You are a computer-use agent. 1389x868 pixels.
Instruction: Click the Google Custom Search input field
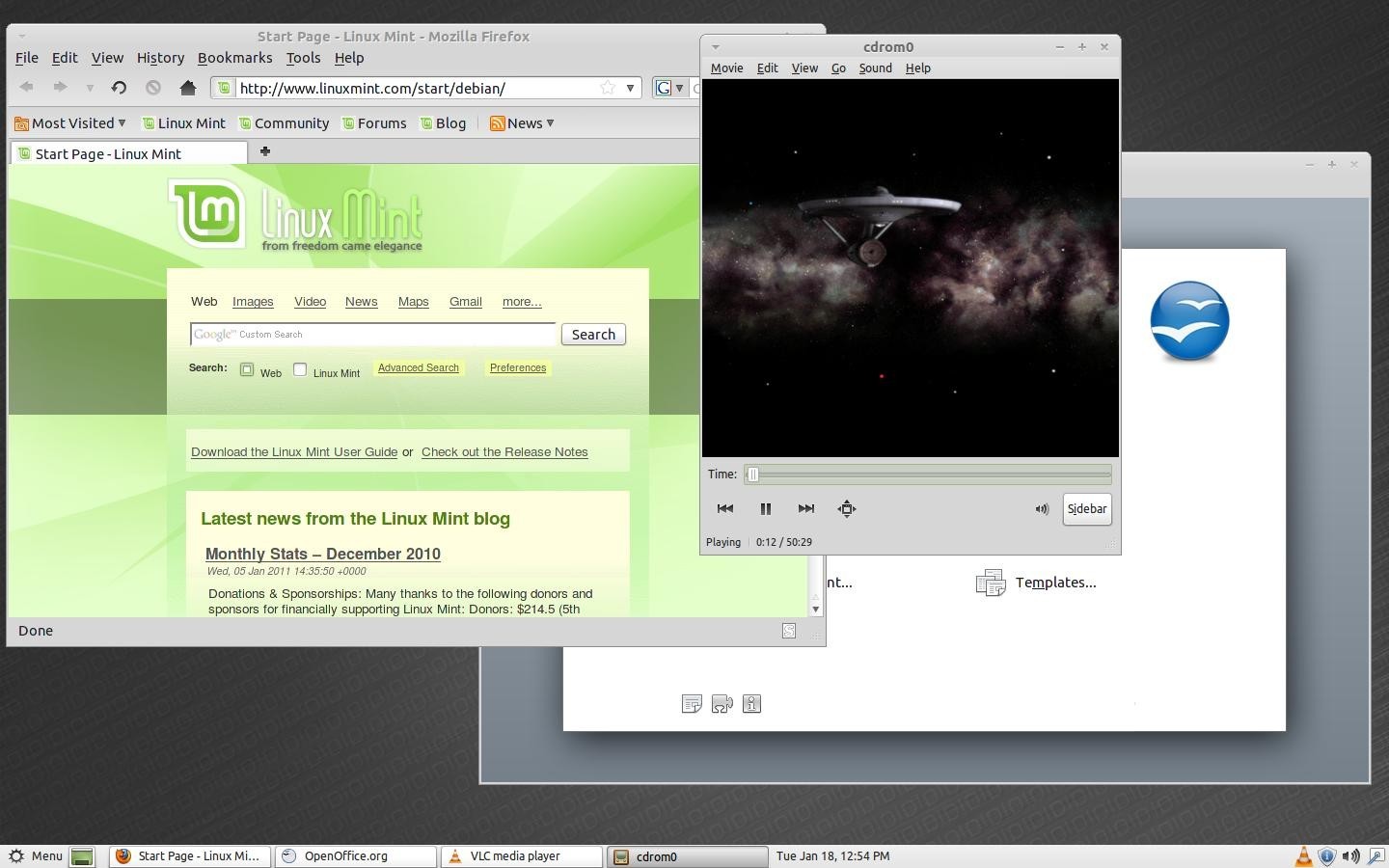pyautogui.click(x=373, y=335)
